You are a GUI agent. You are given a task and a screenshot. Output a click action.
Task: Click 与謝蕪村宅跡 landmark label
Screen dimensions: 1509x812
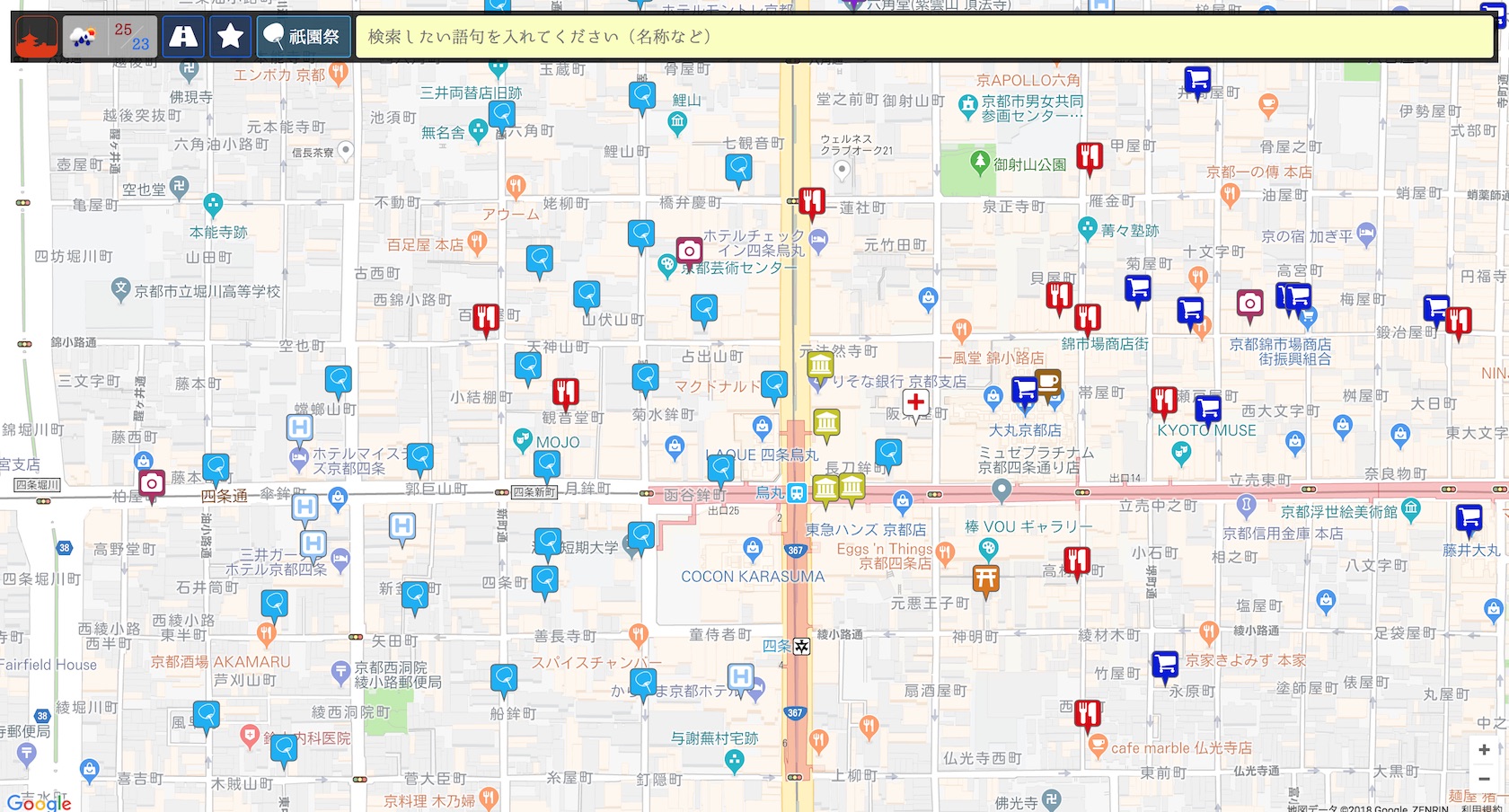click(715, 738)
